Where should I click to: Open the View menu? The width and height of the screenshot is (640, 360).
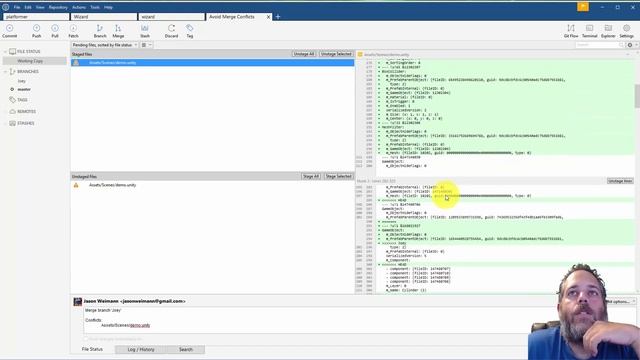(40, 7)
